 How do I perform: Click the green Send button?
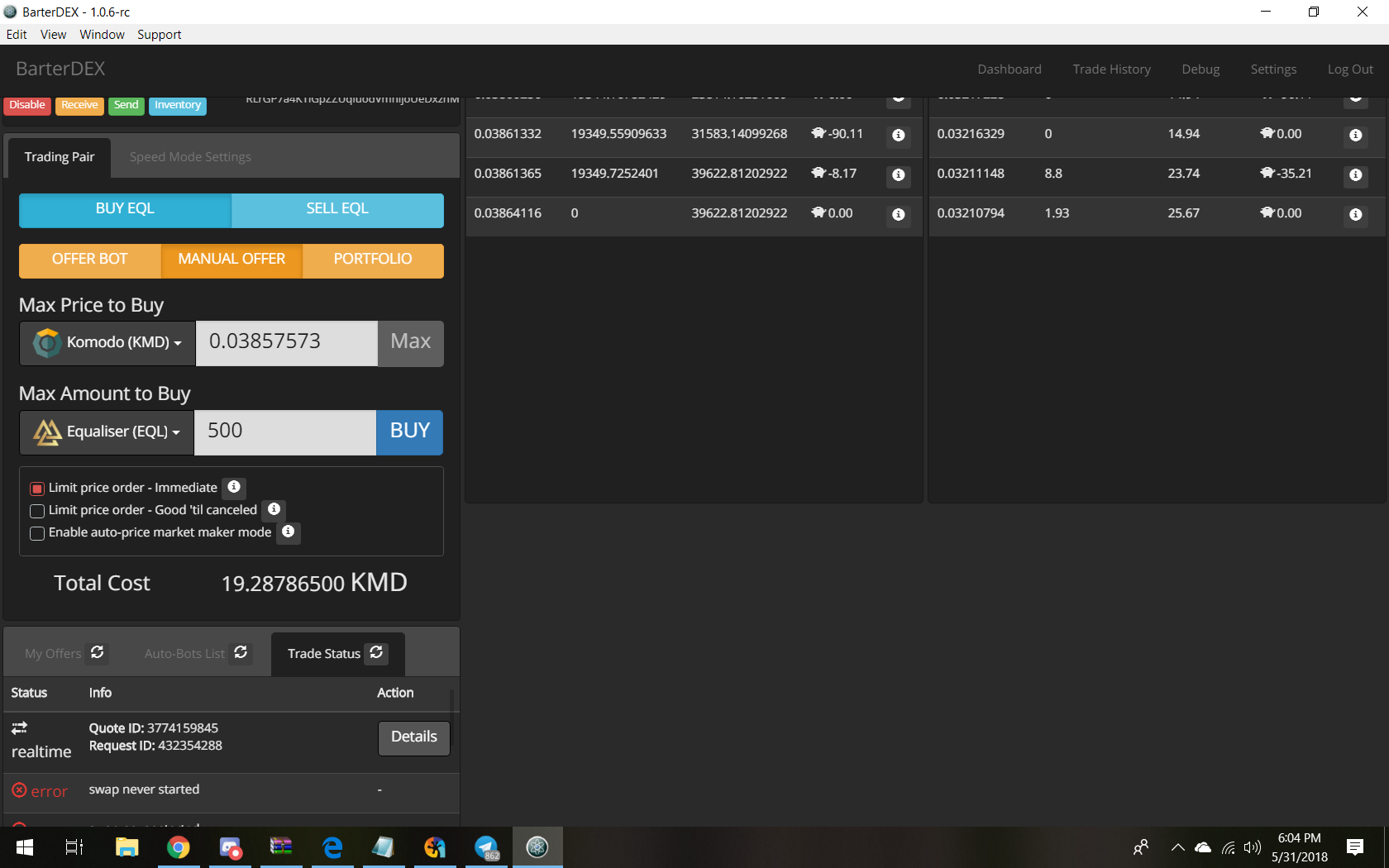[x=126, y=106]
